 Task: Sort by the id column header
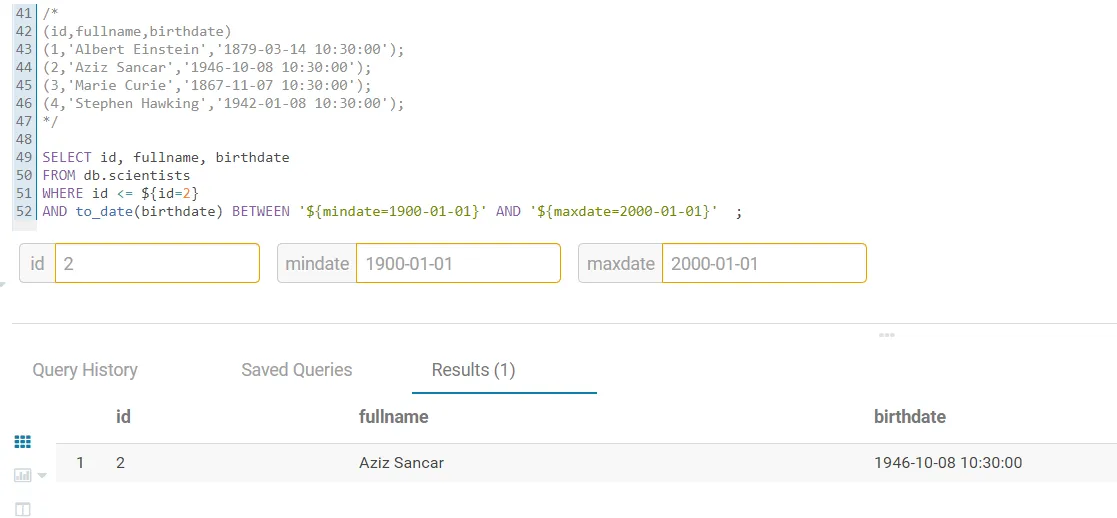[x=123, y=417]
